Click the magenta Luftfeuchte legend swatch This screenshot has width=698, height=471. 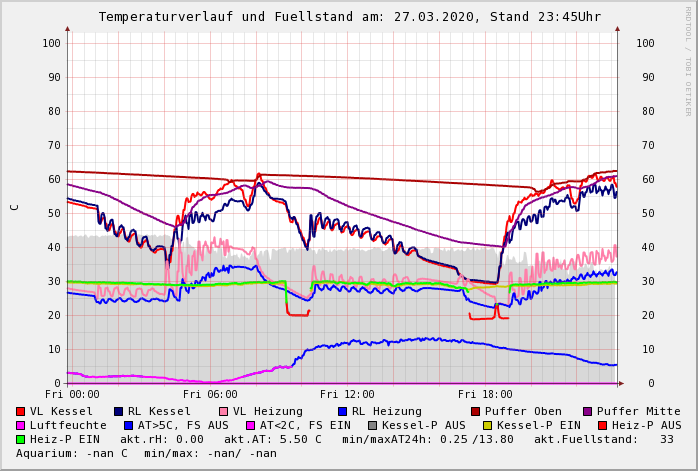click(x=21, y=425)
